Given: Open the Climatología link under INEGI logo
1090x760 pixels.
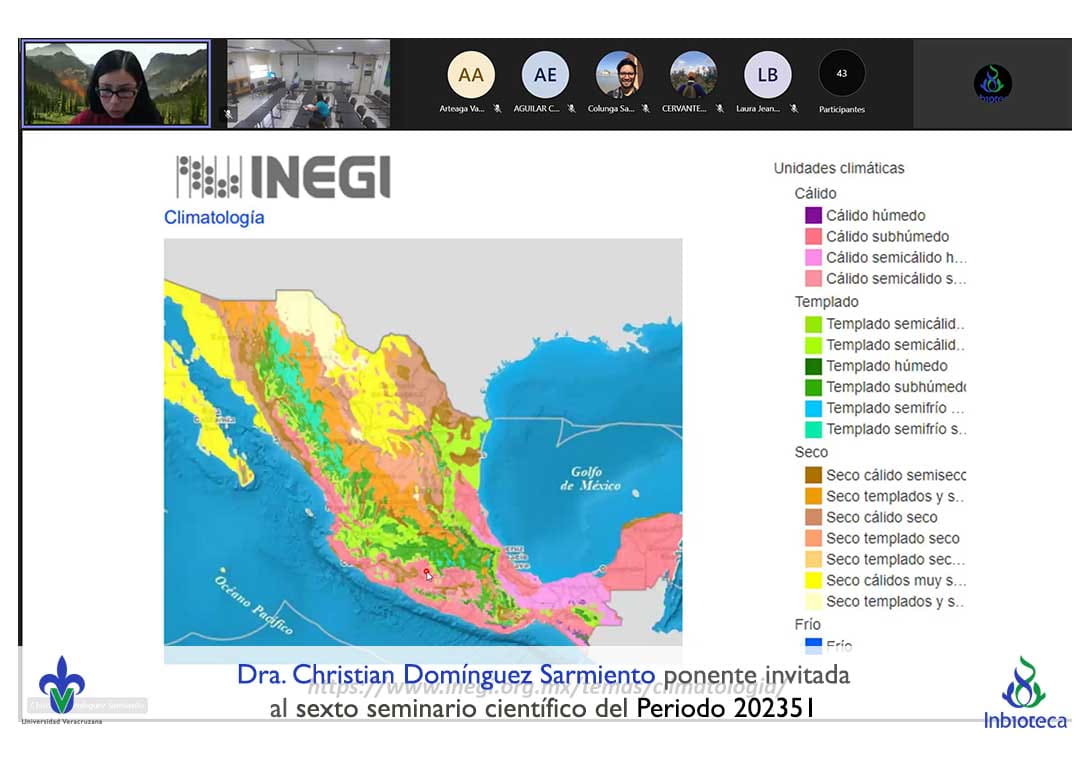Looking at the screenshot, I should [214, 217].
